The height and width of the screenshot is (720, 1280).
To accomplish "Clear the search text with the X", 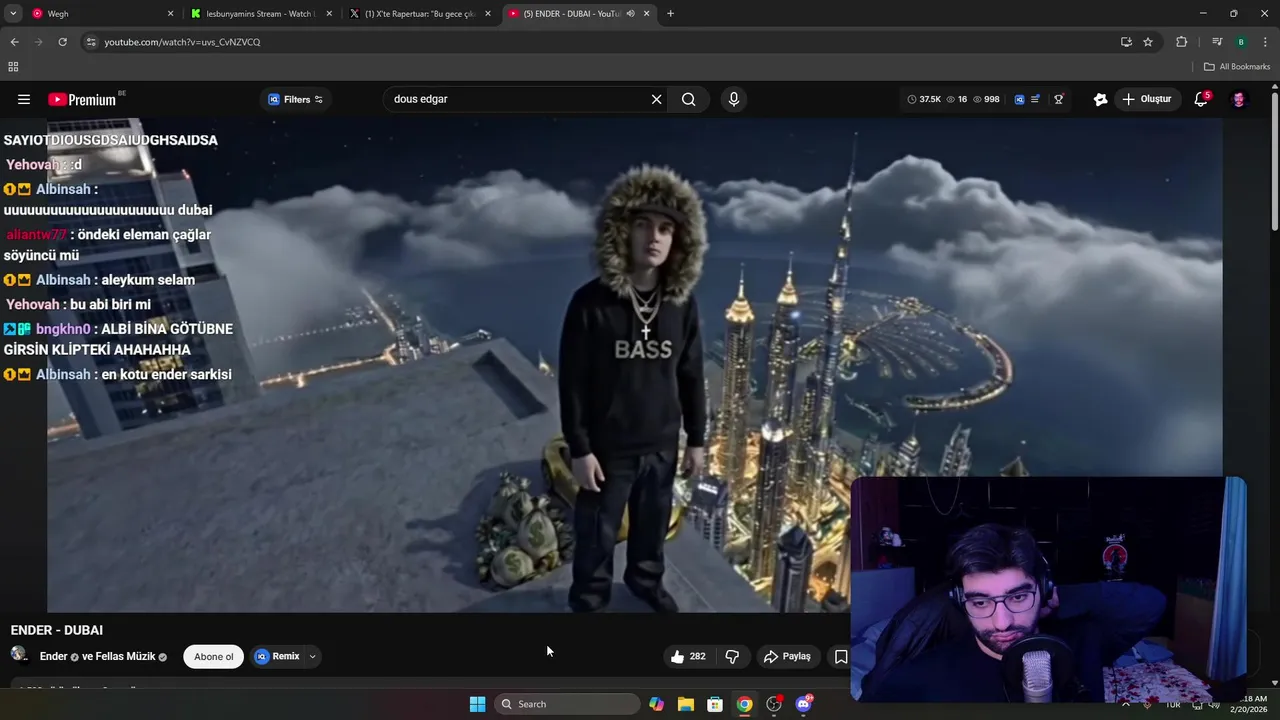I will [656, 99].
